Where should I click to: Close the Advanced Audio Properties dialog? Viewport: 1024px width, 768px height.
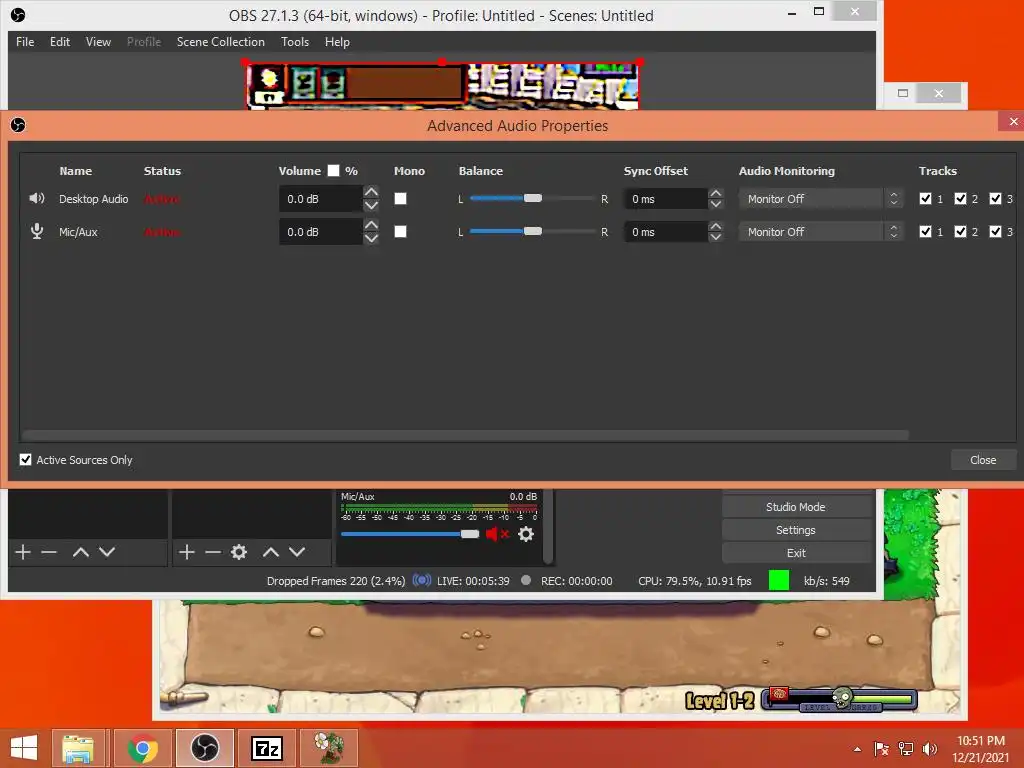[x=982, y=460]
